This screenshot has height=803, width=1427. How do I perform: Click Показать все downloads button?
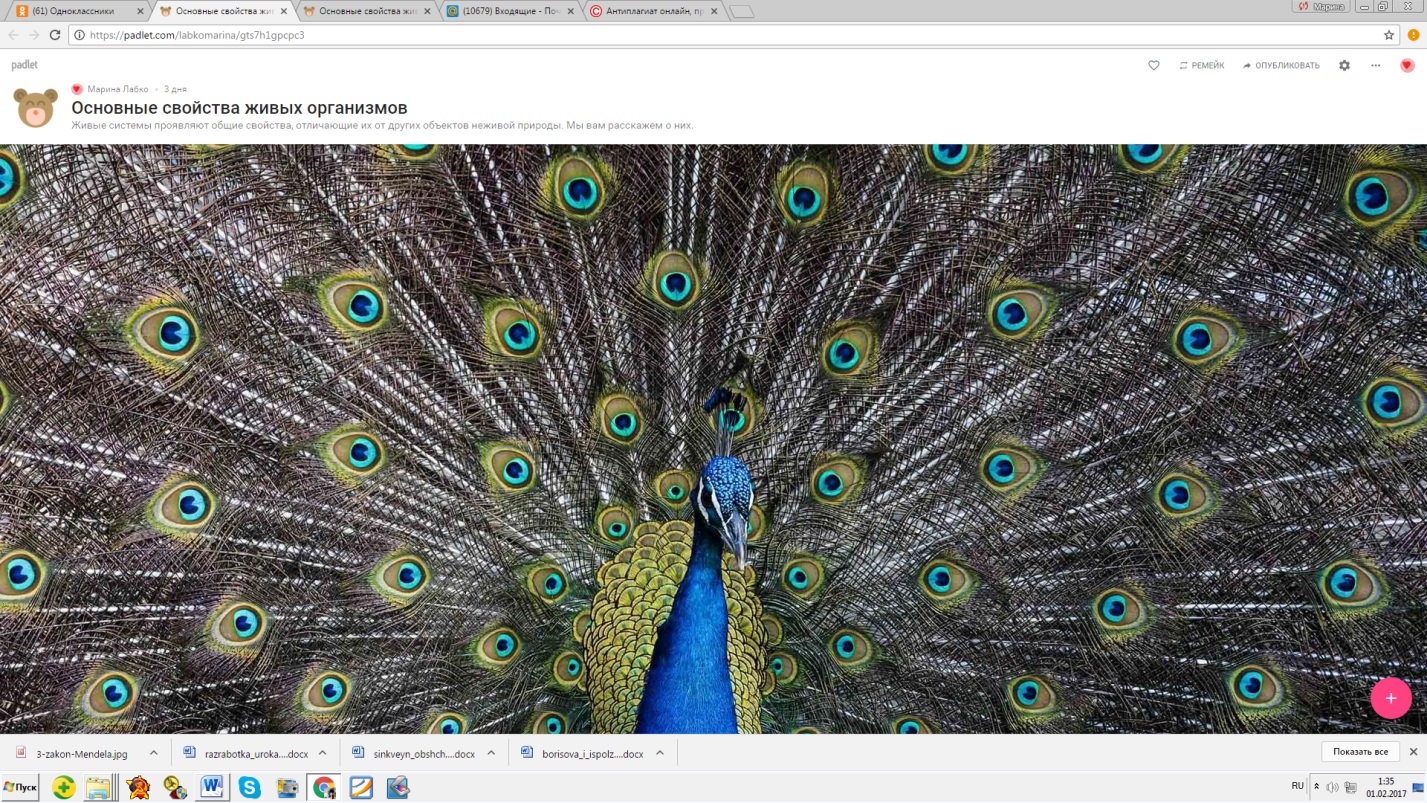point(1360,752)
